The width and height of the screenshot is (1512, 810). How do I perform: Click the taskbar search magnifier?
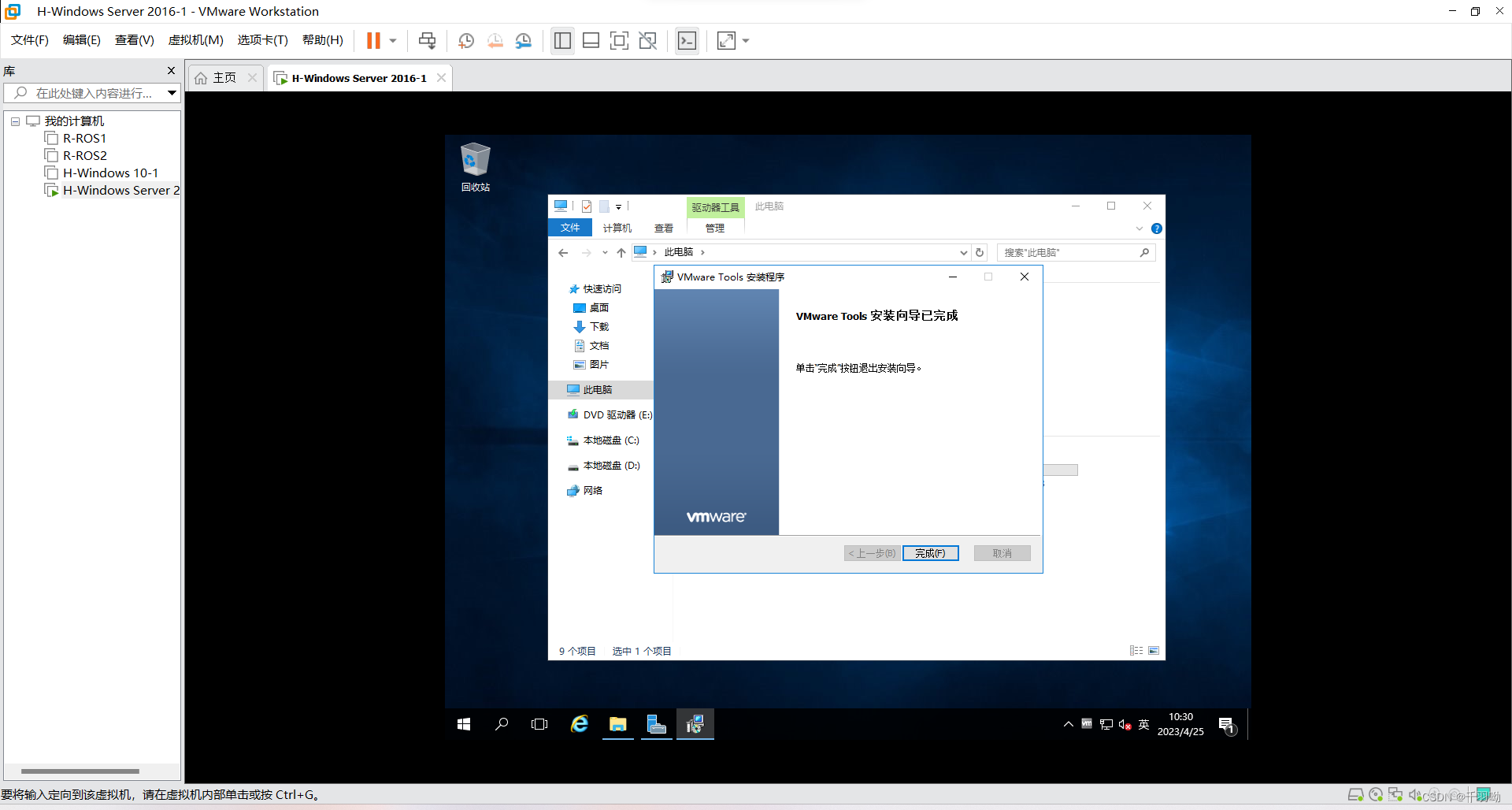click(x=502, y=724)
